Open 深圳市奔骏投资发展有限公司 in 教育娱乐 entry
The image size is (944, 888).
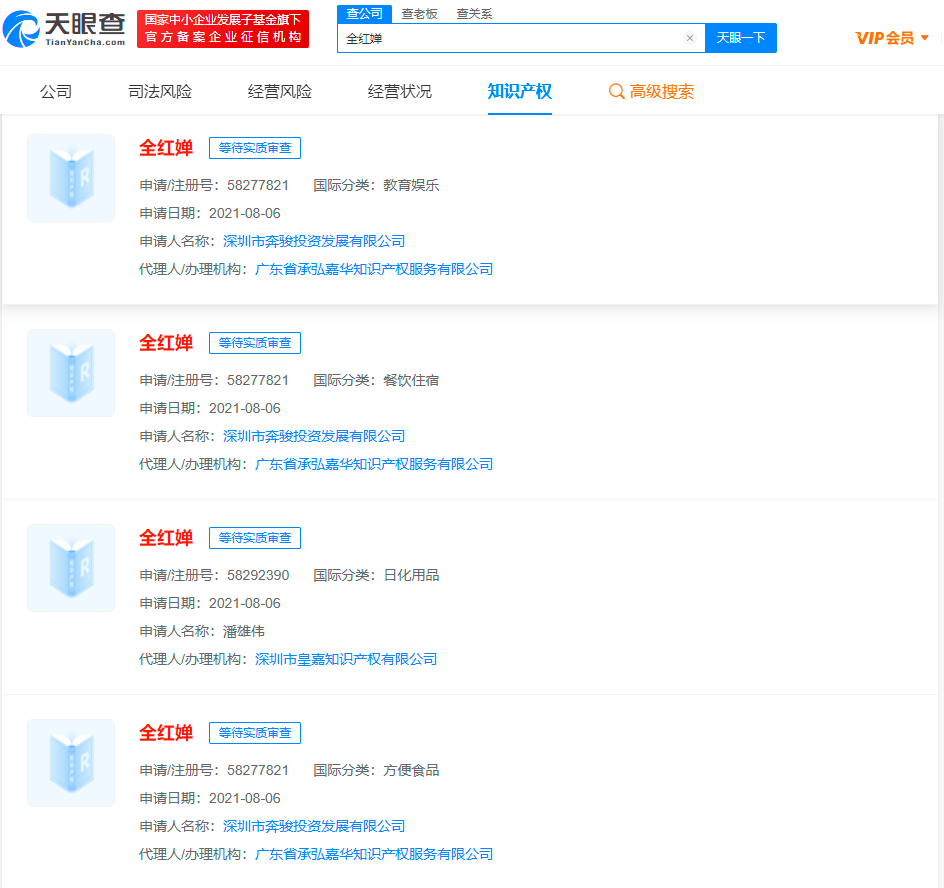pyautogui.click(x=314, y=241)
